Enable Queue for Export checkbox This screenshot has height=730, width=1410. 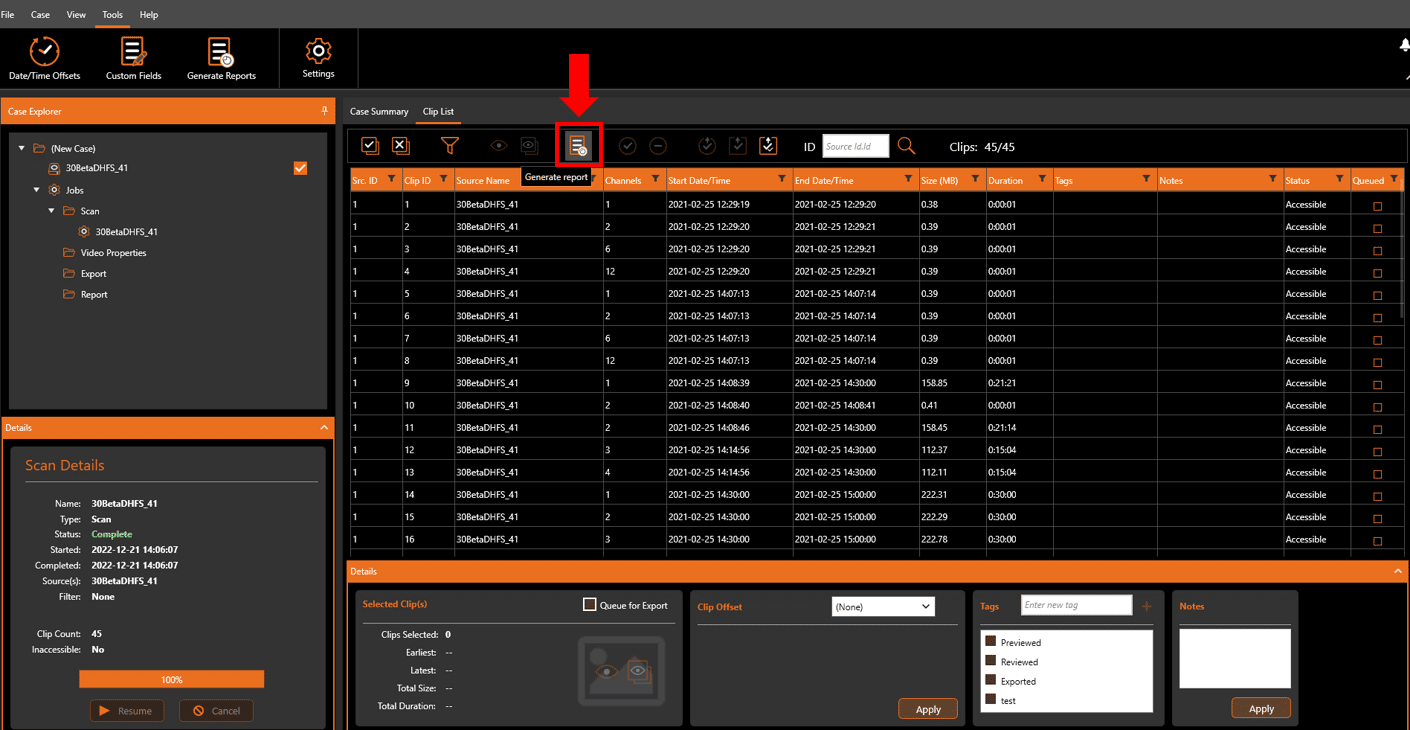[x=590, y=605]
